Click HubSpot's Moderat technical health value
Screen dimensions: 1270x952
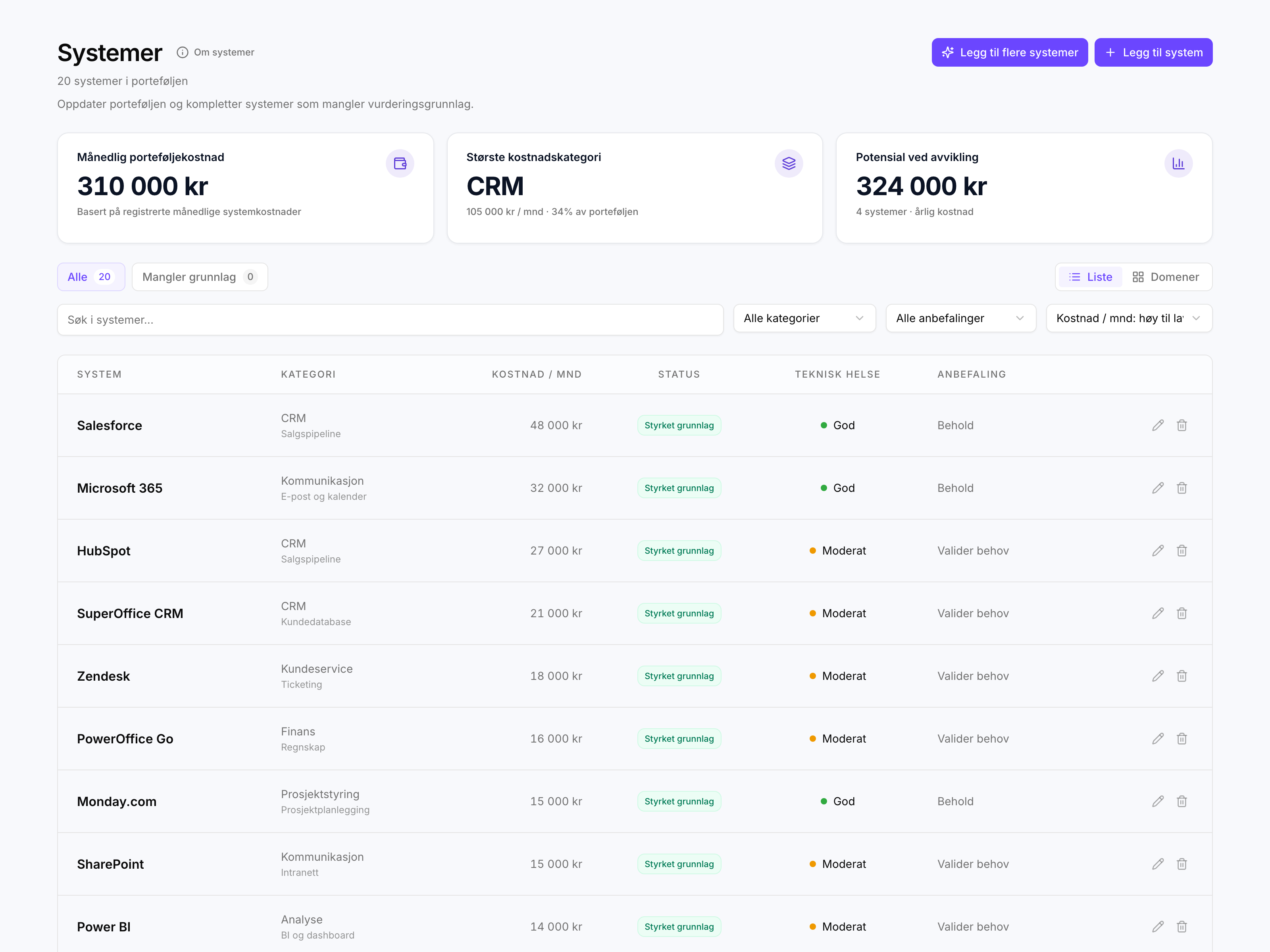838,550
